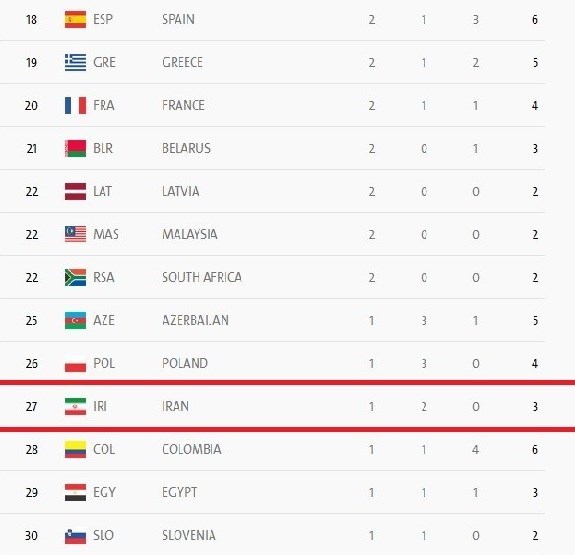Image resolution: width=575 pixels, height=555 pixels.
Task: Select the COLOMBIA country name
Action: click(x=191, y=449)
